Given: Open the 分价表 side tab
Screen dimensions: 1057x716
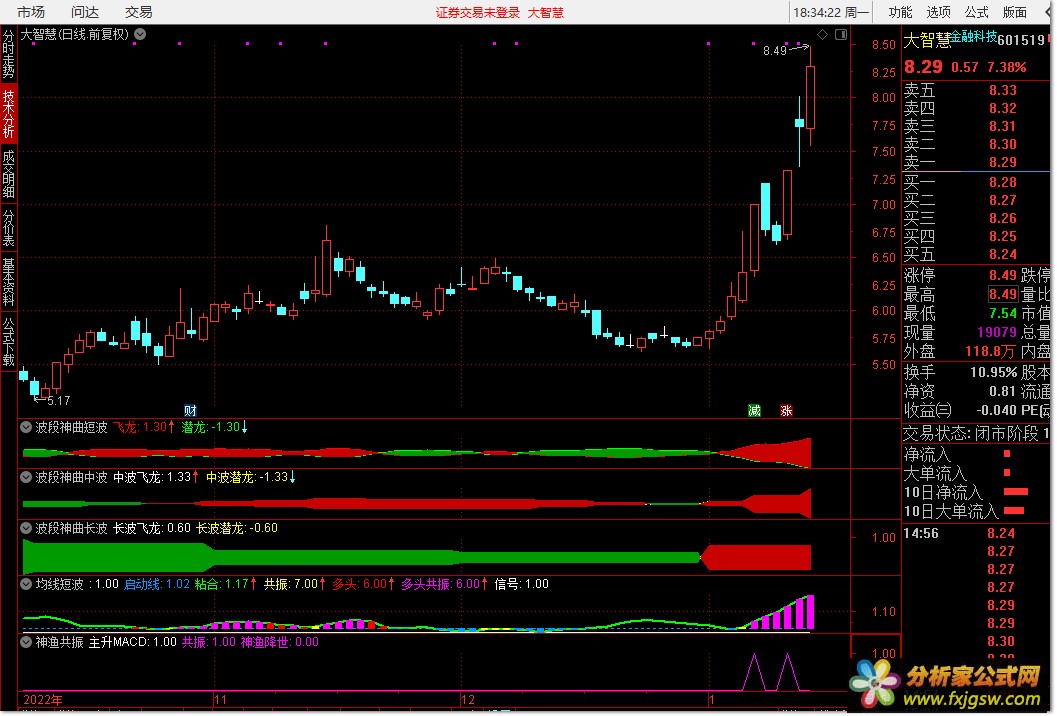Looking at the screenshot, I should tap(8, 228).
